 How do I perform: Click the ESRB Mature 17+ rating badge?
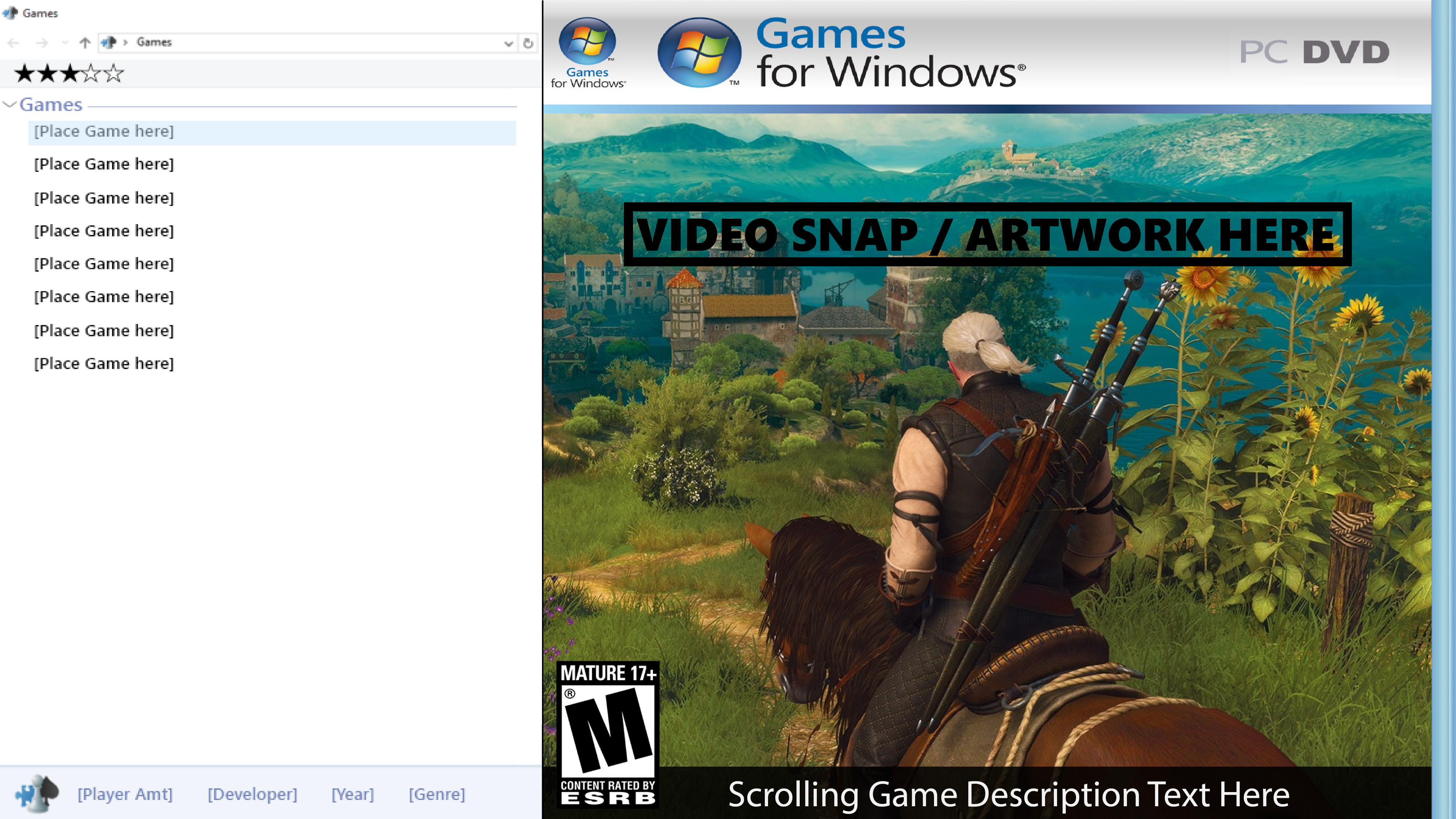tap(608, 734)
